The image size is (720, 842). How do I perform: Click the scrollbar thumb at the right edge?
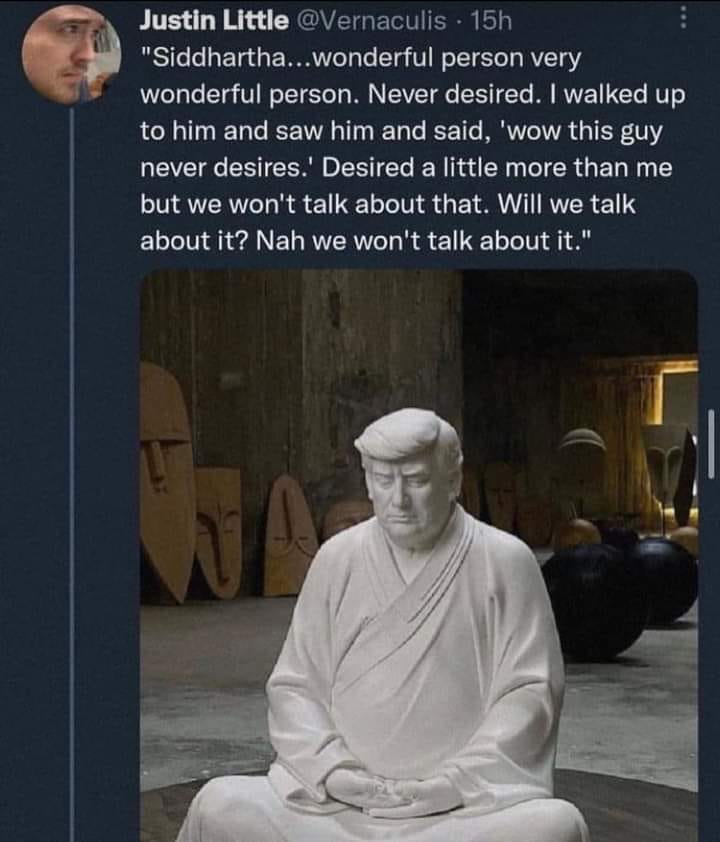pyautogui.click(x=711, y=444)
